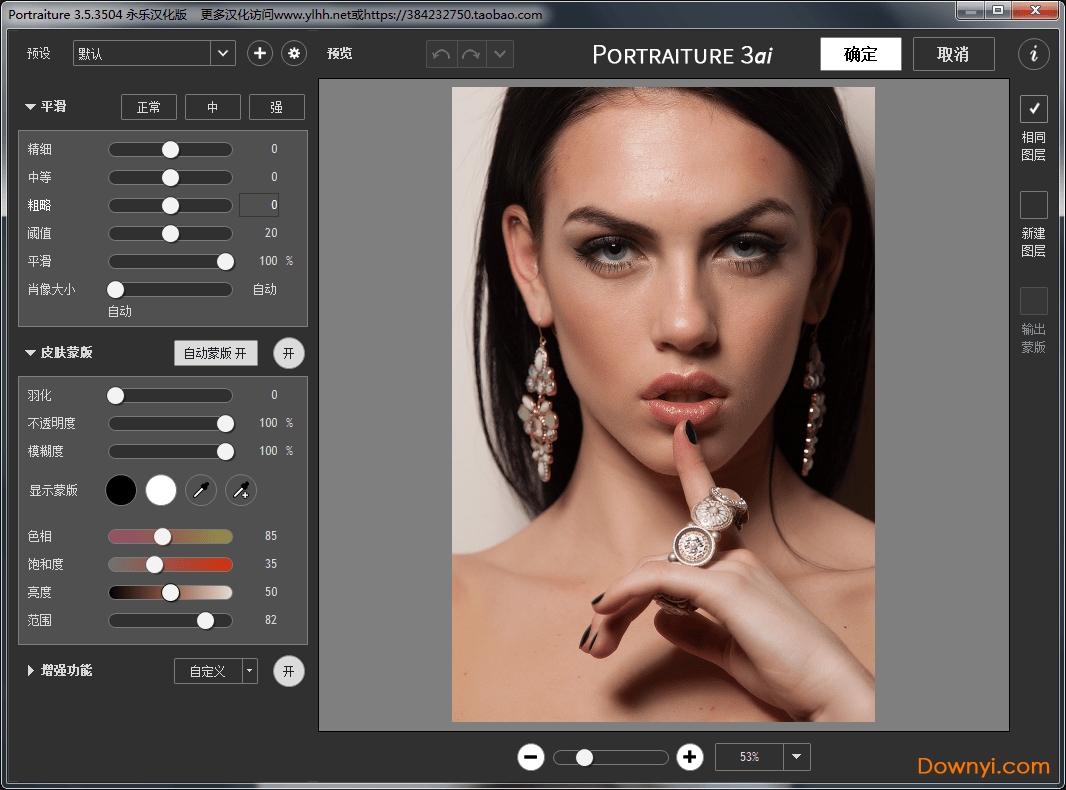Open preset settings gear icon
Screen dimensions: 1066x790
pos(294,53)
